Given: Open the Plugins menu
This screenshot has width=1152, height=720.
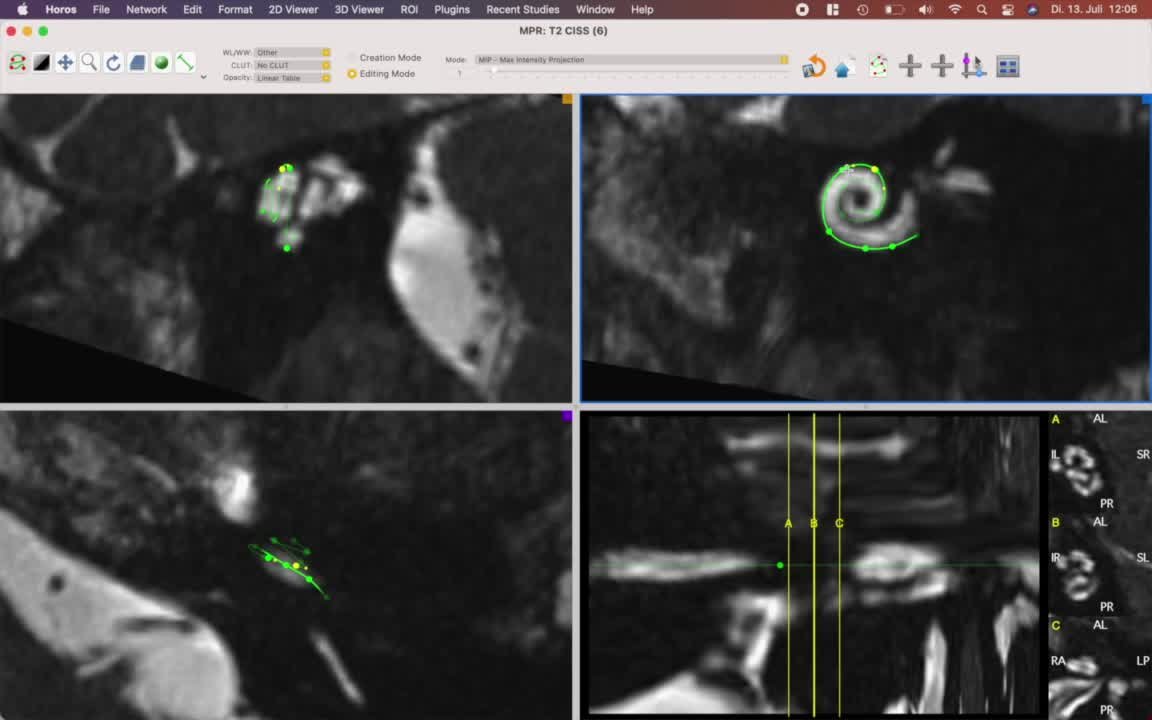Looking at the screenshot, I should coord(452,10).
